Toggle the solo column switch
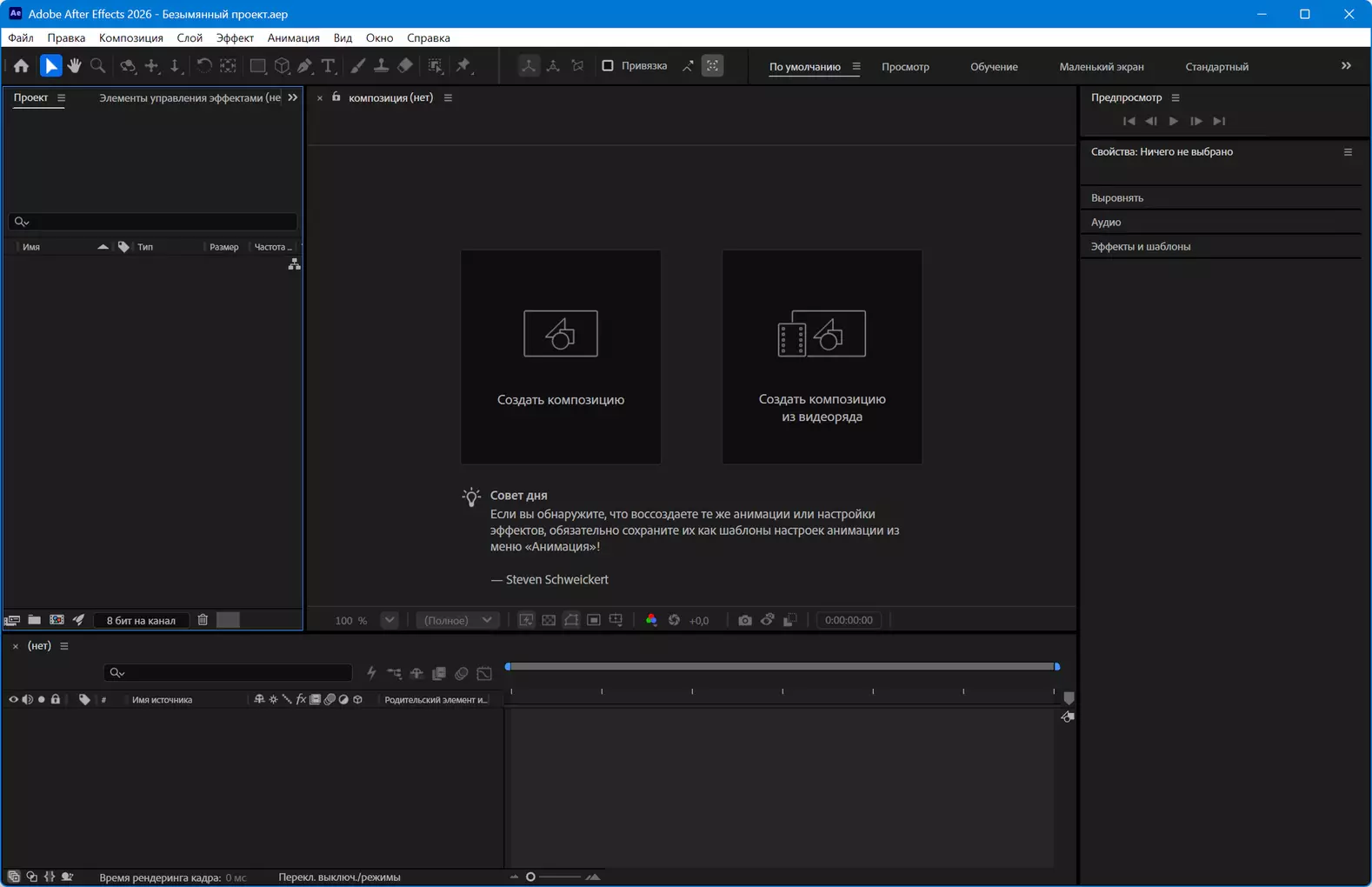1372x887 pixels. 41,699
